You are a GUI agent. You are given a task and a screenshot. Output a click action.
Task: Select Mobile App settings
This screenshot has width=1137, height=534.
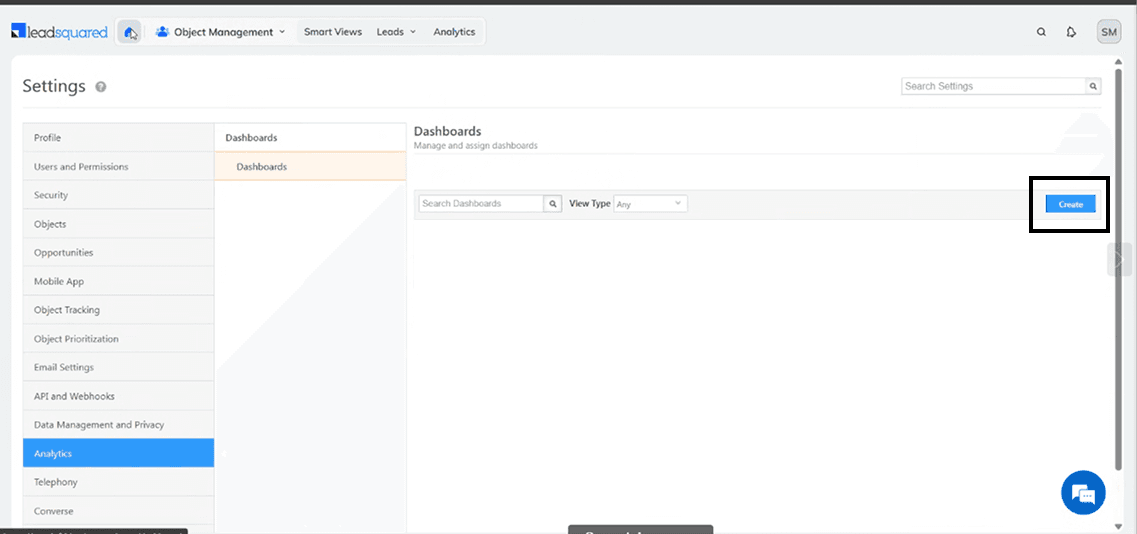(118, 282)
